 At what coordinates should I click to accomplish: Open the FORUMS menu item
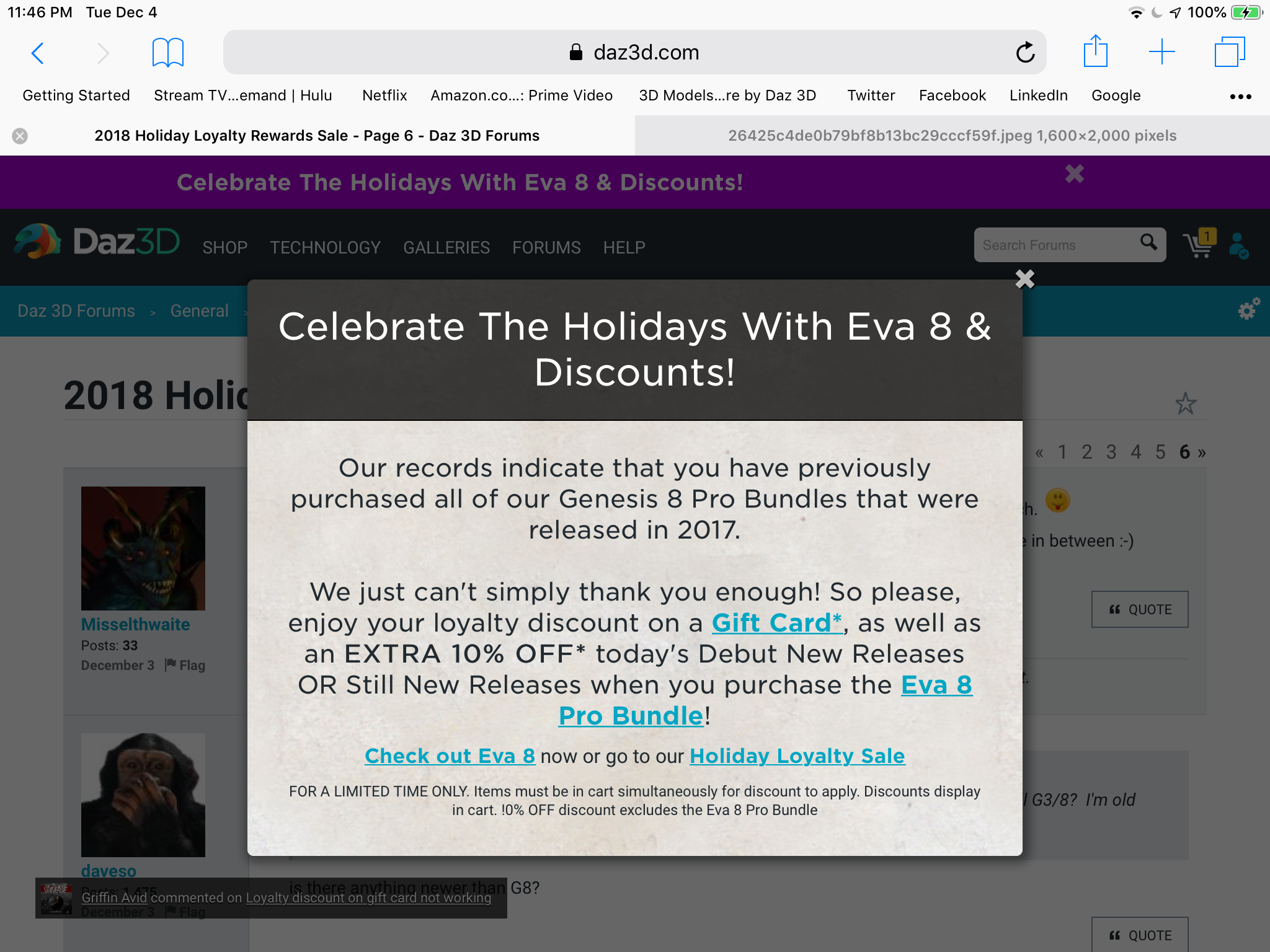point(546,247)
